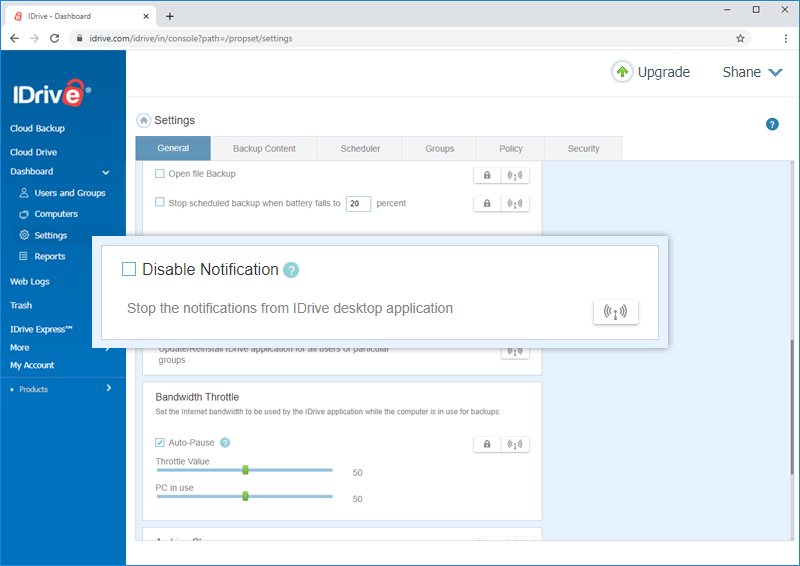Click the Upgrade link
Viewport: 800px width, 566px height.
664,72
